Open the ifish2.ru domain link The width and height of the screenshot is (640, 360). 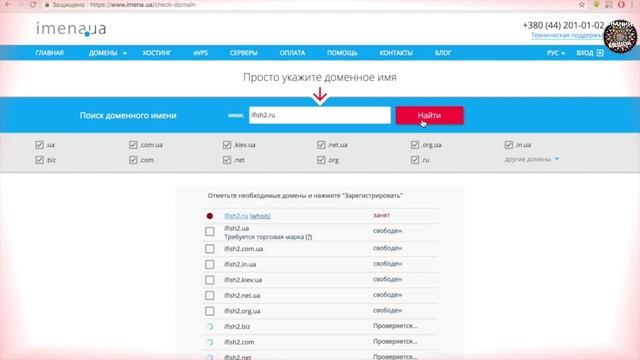tap(236, 216)
